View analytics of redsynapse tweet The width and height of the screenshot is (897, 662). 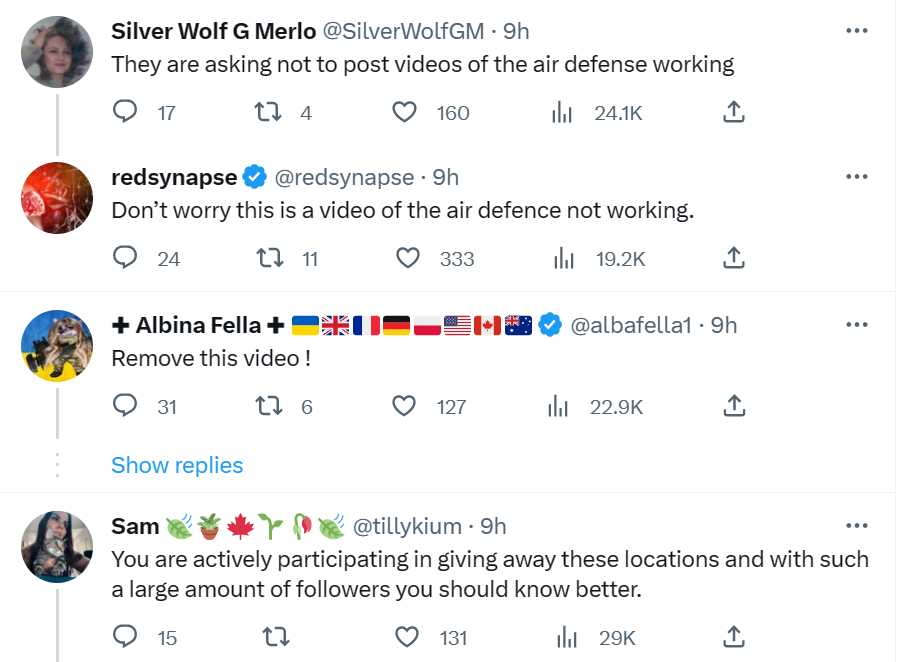(x=565, y=258)
